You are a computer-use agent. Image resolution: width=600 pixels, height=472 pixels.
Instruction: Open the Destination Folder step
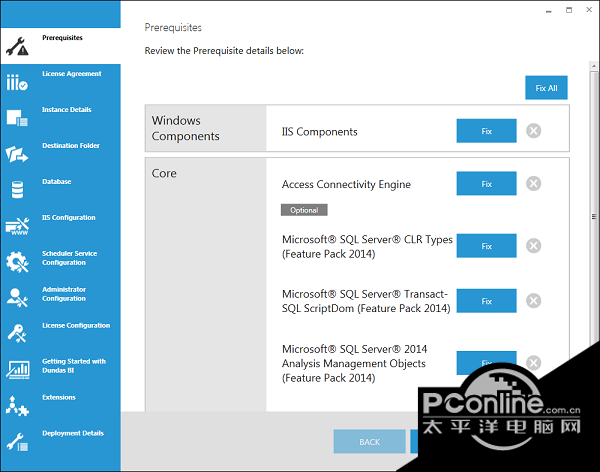click(60, 154)
